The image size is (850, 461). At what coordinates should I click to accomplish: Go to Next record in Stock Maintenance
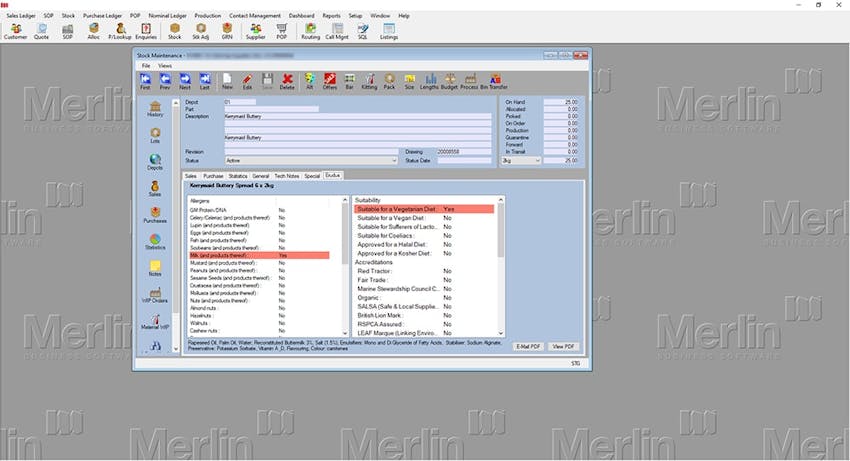pos(185,81)
